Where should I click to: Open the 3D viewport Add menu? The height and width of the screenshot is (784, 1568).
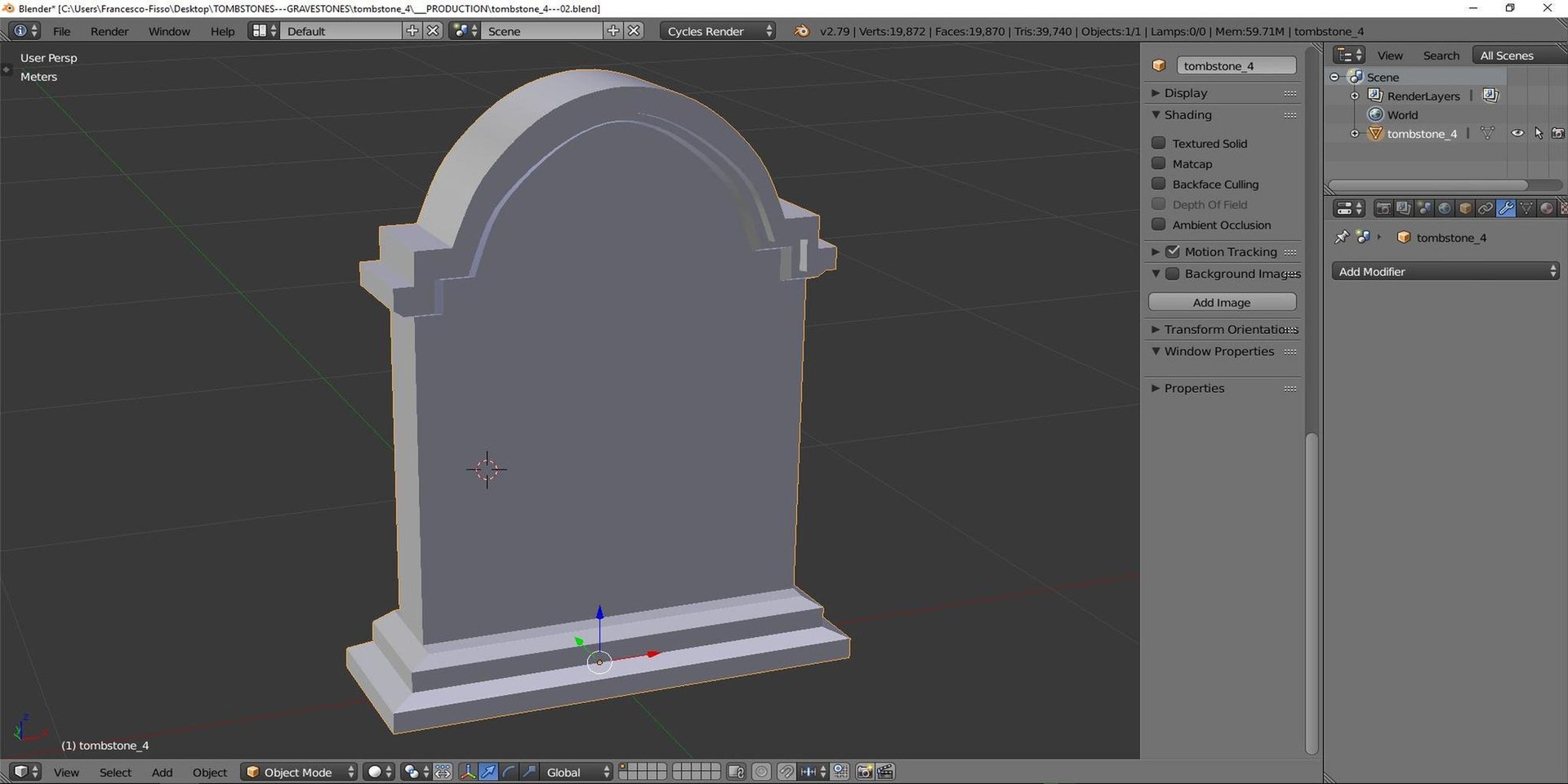(162, 773)
